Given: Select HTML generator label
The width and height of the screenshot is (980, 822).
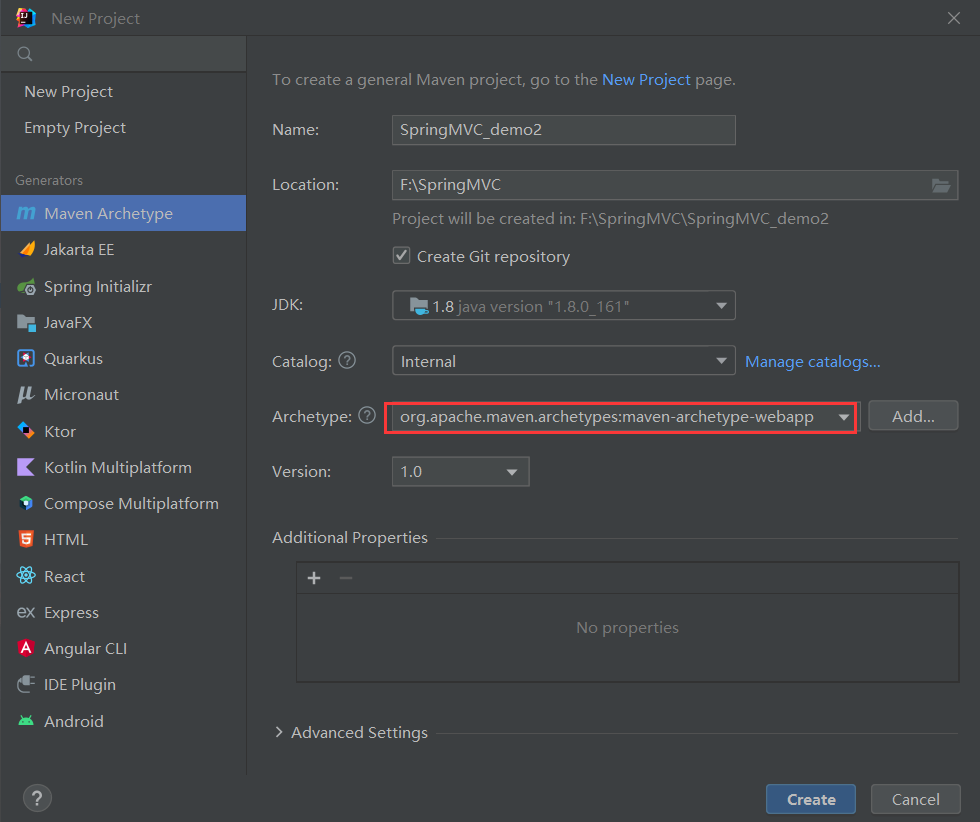Looking at the screenshot, I should pos(66,539).
